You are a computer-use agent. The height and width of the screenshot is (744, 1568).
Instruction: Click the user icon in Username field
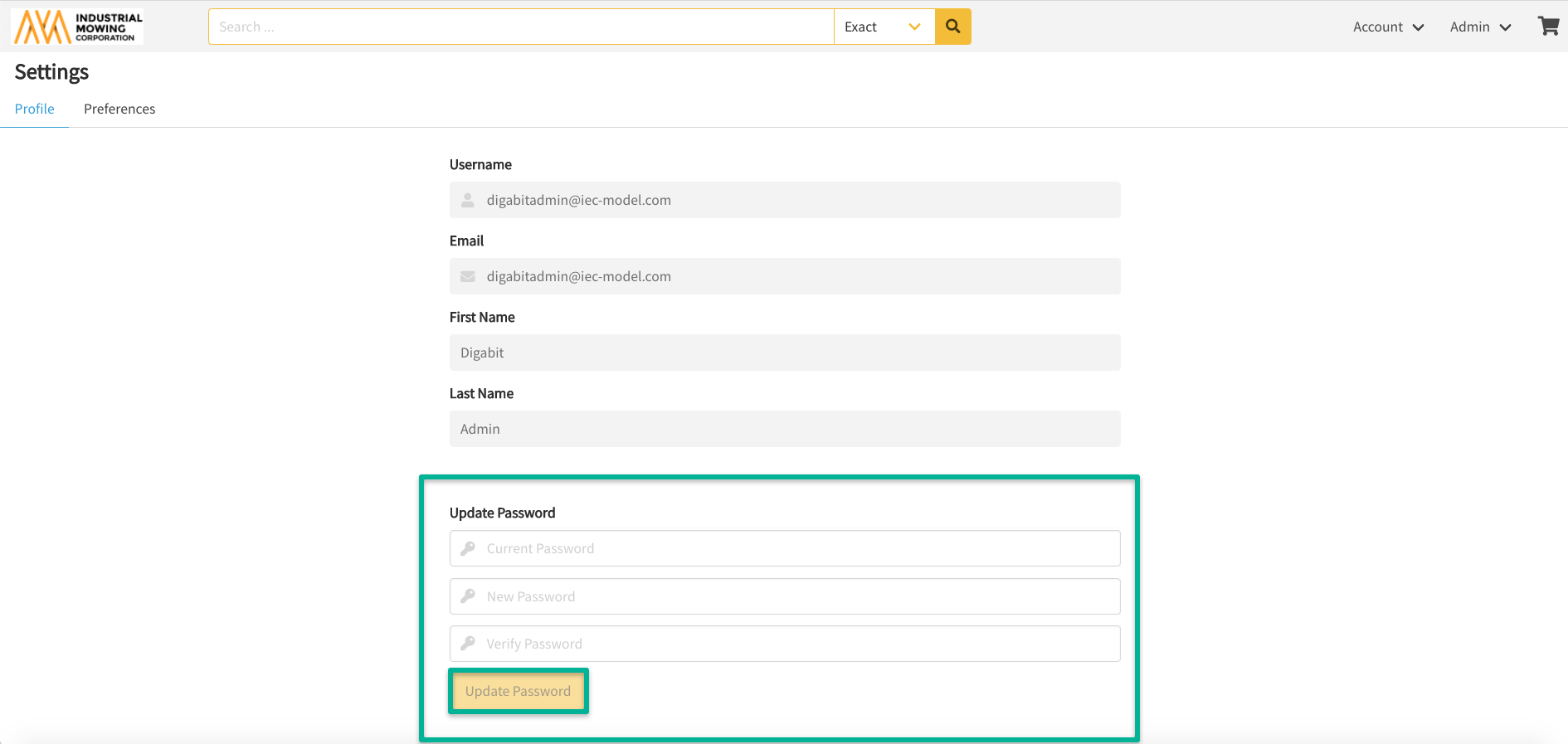point(468,200)
